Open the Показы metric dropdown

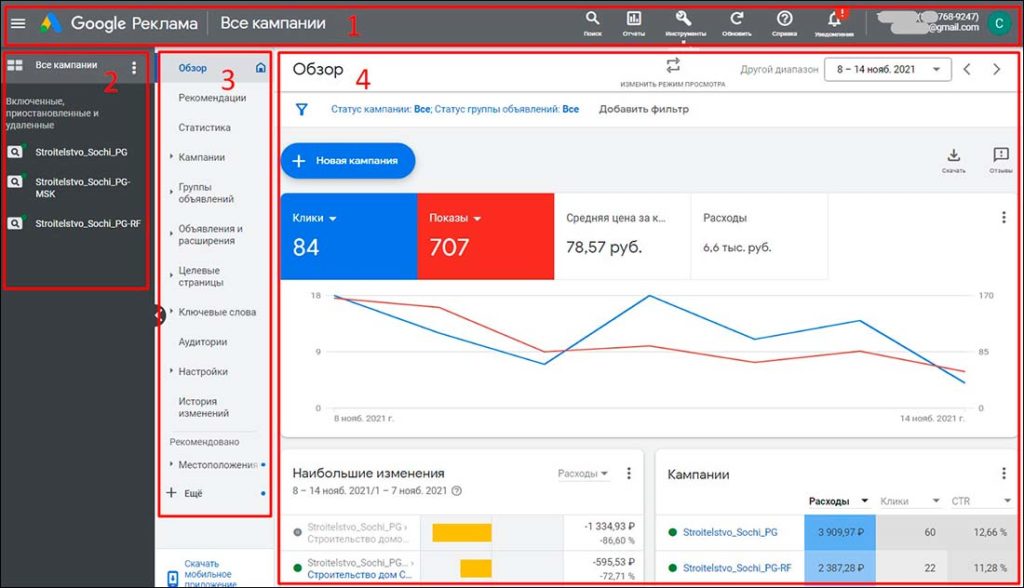point(477,218)
